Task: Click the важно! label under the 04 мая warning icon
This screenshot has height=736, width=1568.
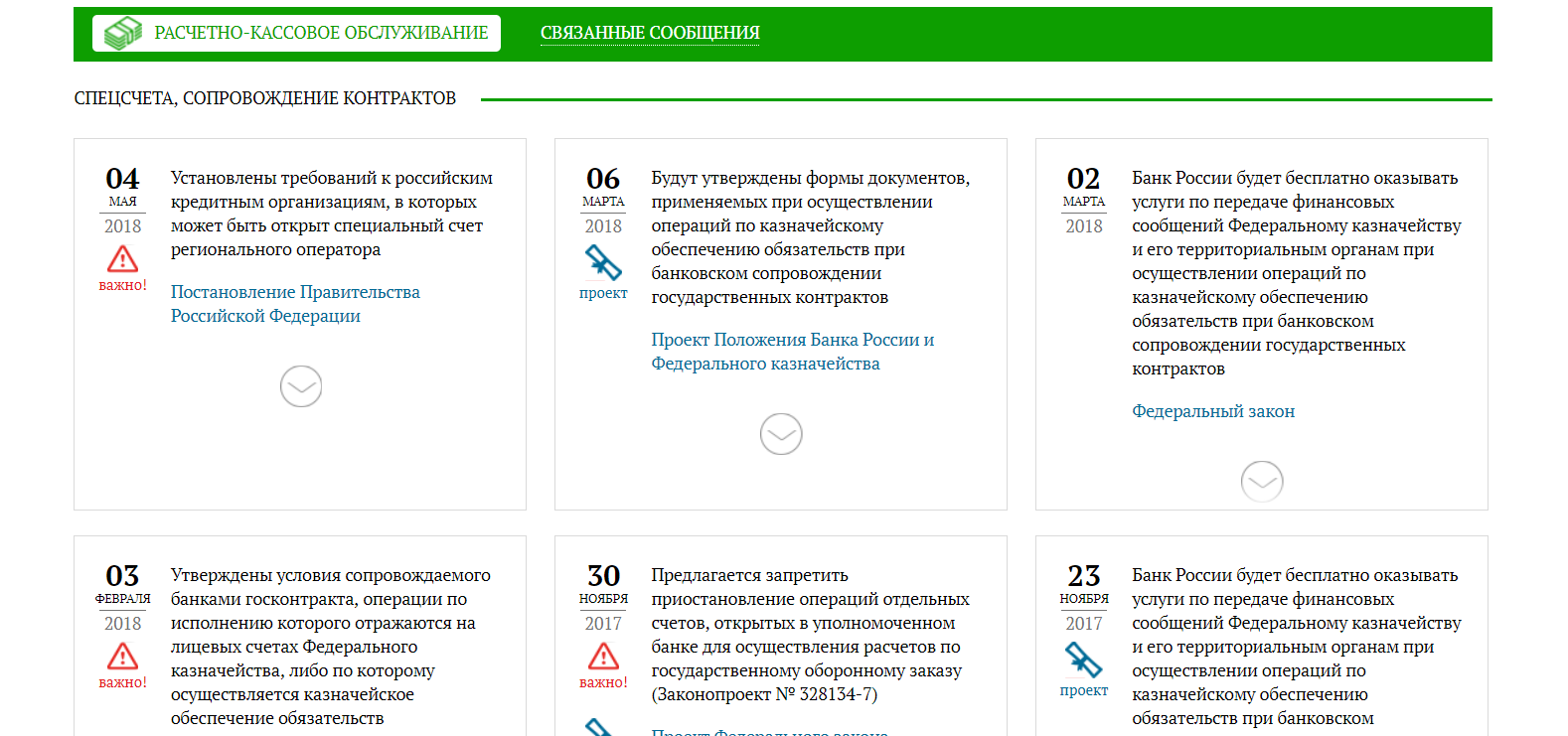Action: (x=122, y=285)
